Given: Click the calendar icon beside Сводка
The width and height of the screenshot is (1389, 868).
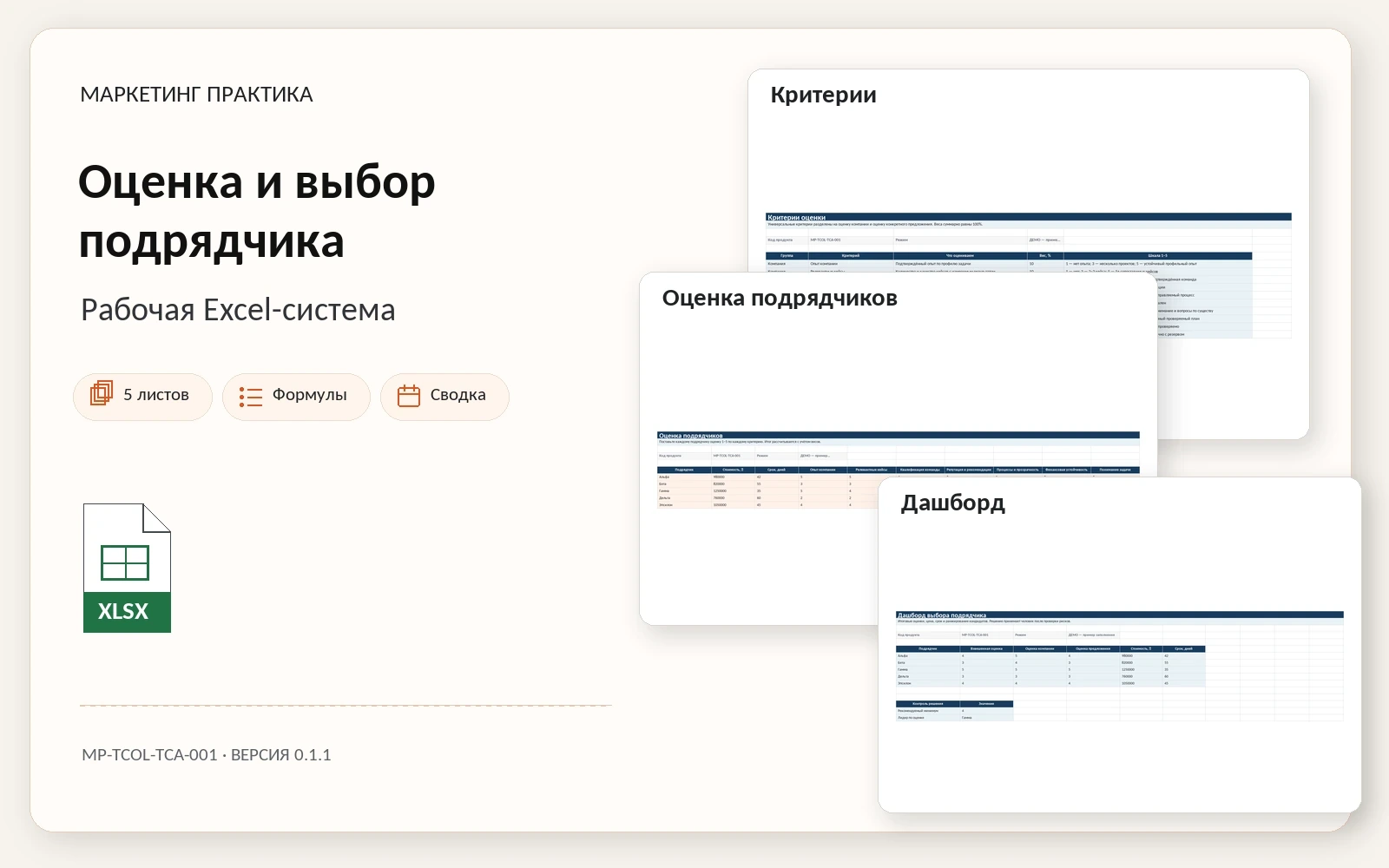Looking at the screenshot, I should (x=409, y=396).
